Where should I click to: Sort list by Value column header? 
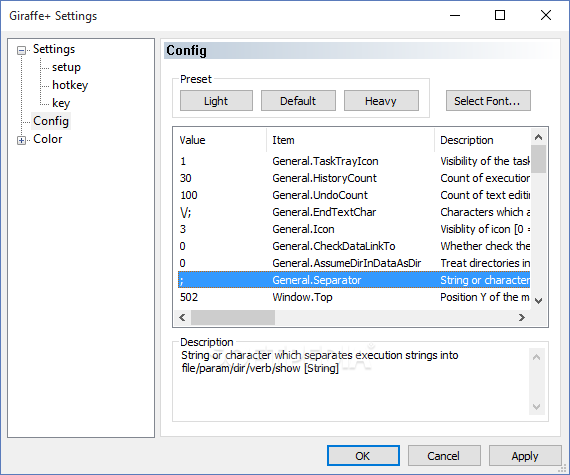221,140
